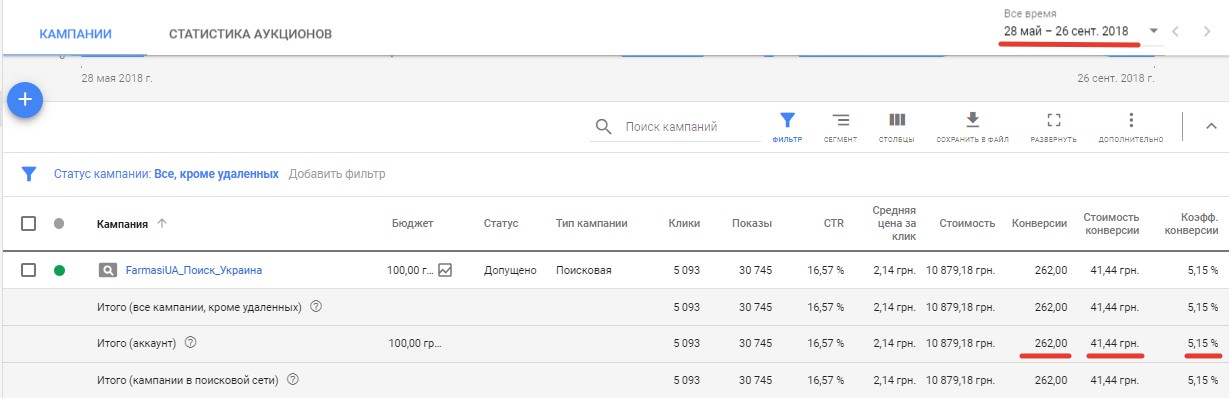The height and width of the screenshot is (398, 1229).
Task: Click budget chart icon in FarmasiUA row
Action: 445,270
